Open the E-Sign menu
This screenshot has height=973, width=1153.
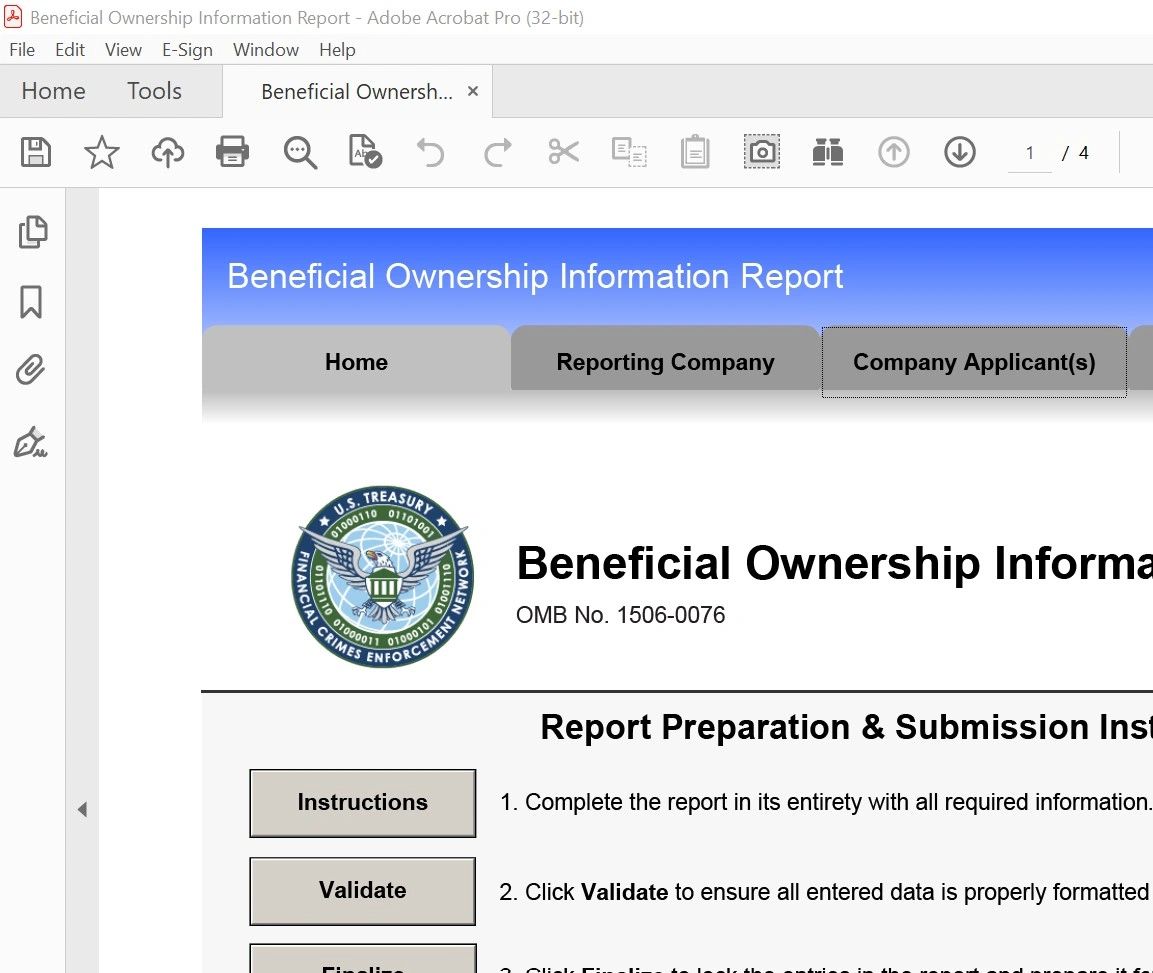[187, 49]
